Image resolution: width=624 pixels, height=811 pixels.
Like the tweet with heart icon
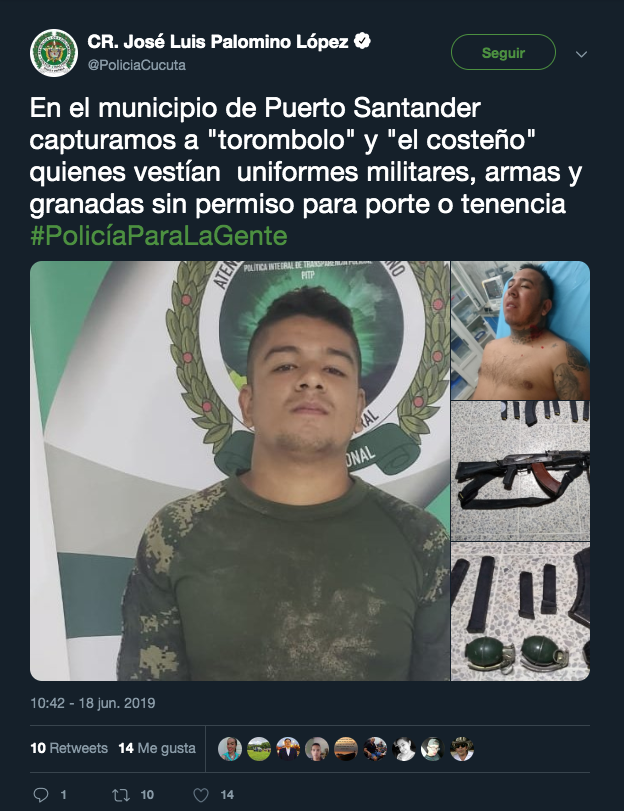pos(201,794)
